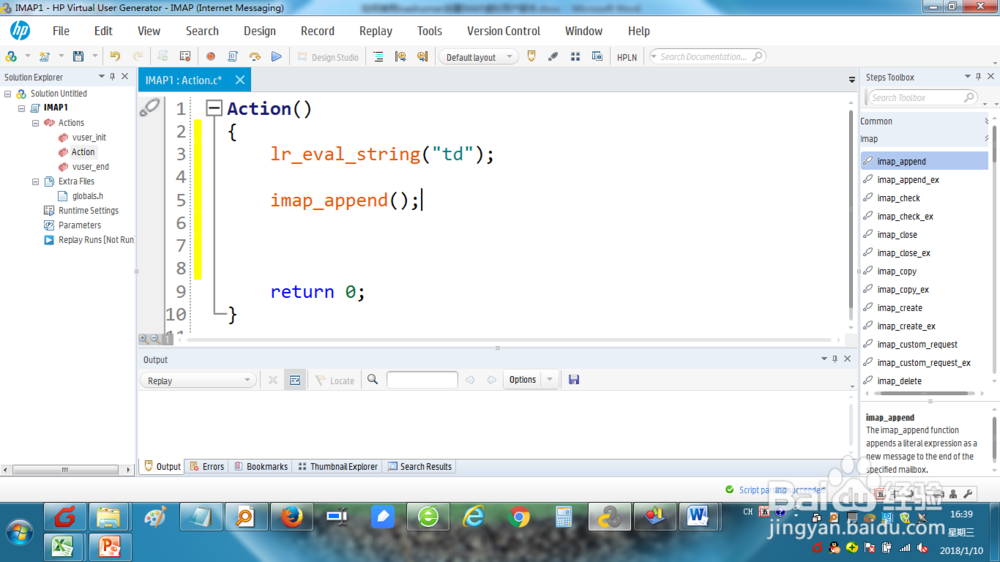
Task: Click the Search Toolbox input field
Action: coord(922,98)
